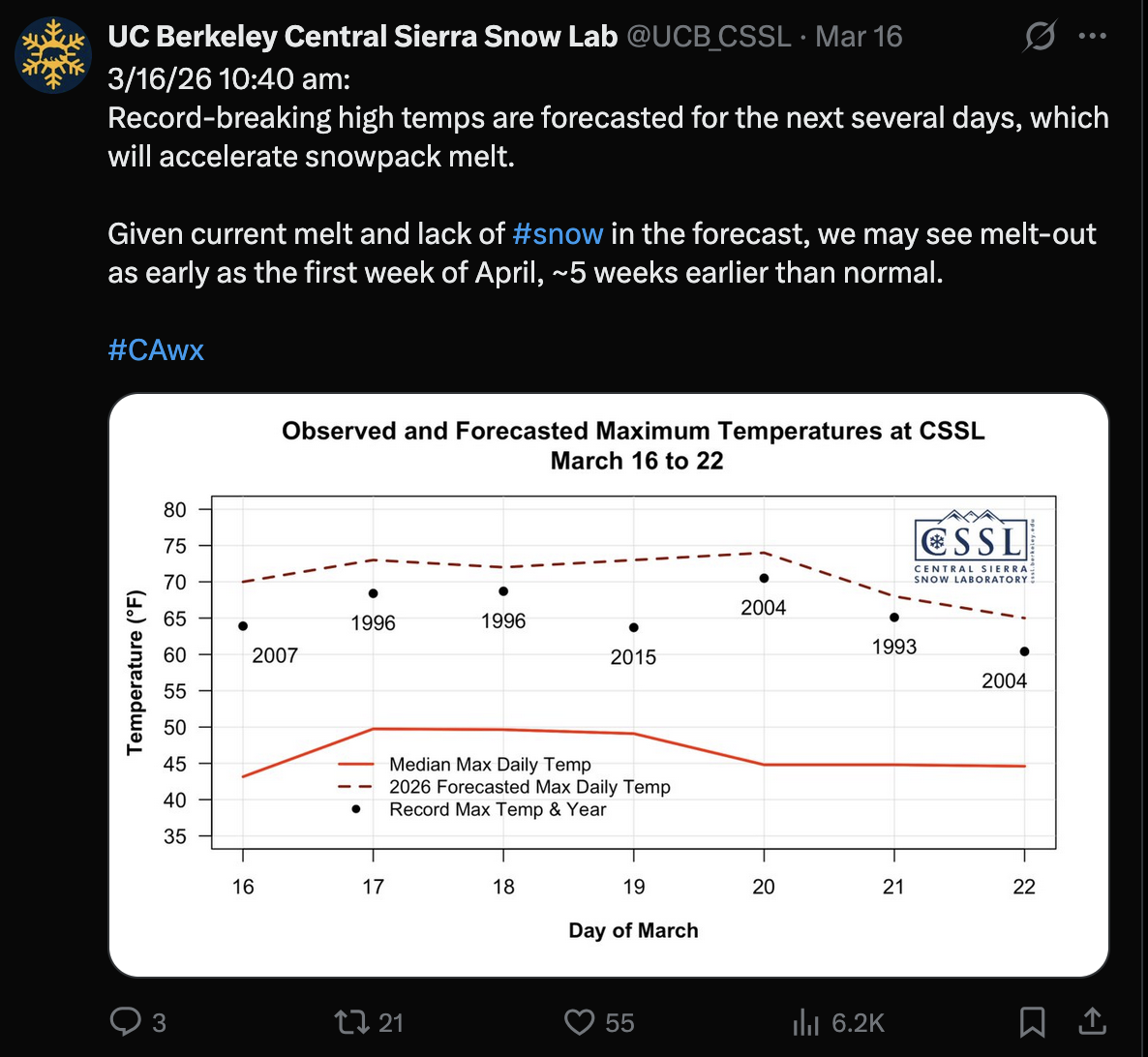The width and height of the screenshot is (1148, 1057).
Task: Bookmark this post
Action: (x=1032, y=1022)
